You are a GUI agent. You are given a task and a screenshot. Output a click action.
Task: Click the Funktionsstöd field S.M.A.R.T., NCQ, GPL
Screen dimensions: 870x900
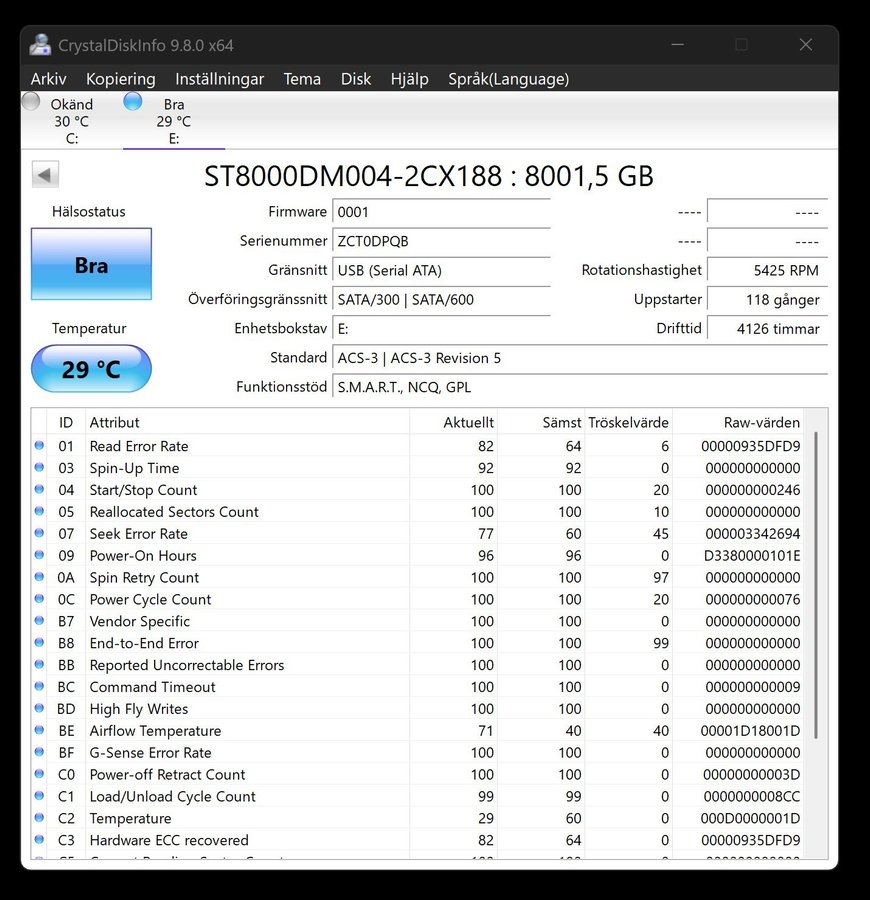coord(580,387)
